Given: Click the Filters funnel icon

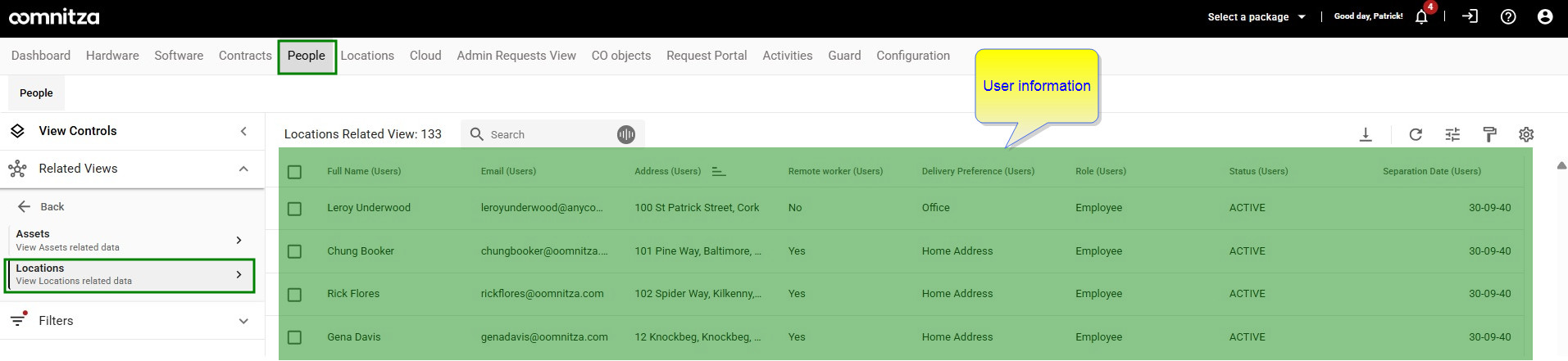Looking at the screenshot, I should pos(18,320).
